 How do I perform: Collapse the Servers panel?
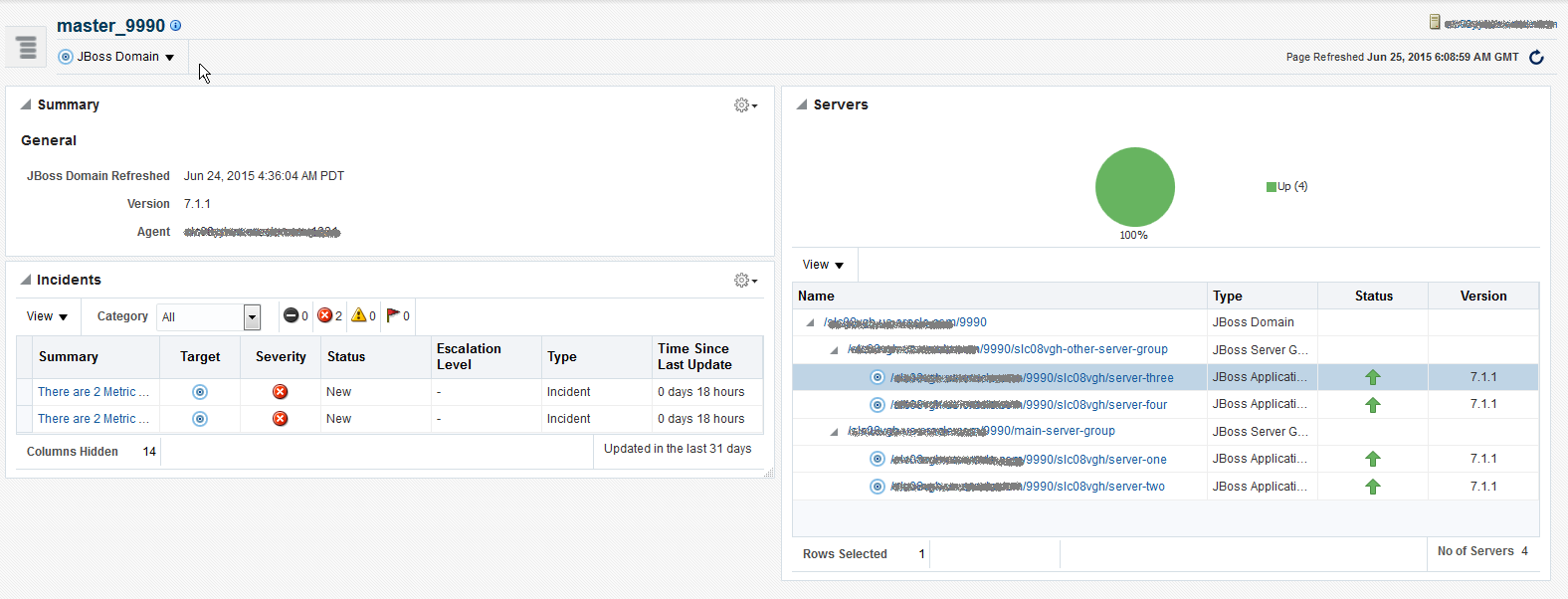(x=801, y=104)
